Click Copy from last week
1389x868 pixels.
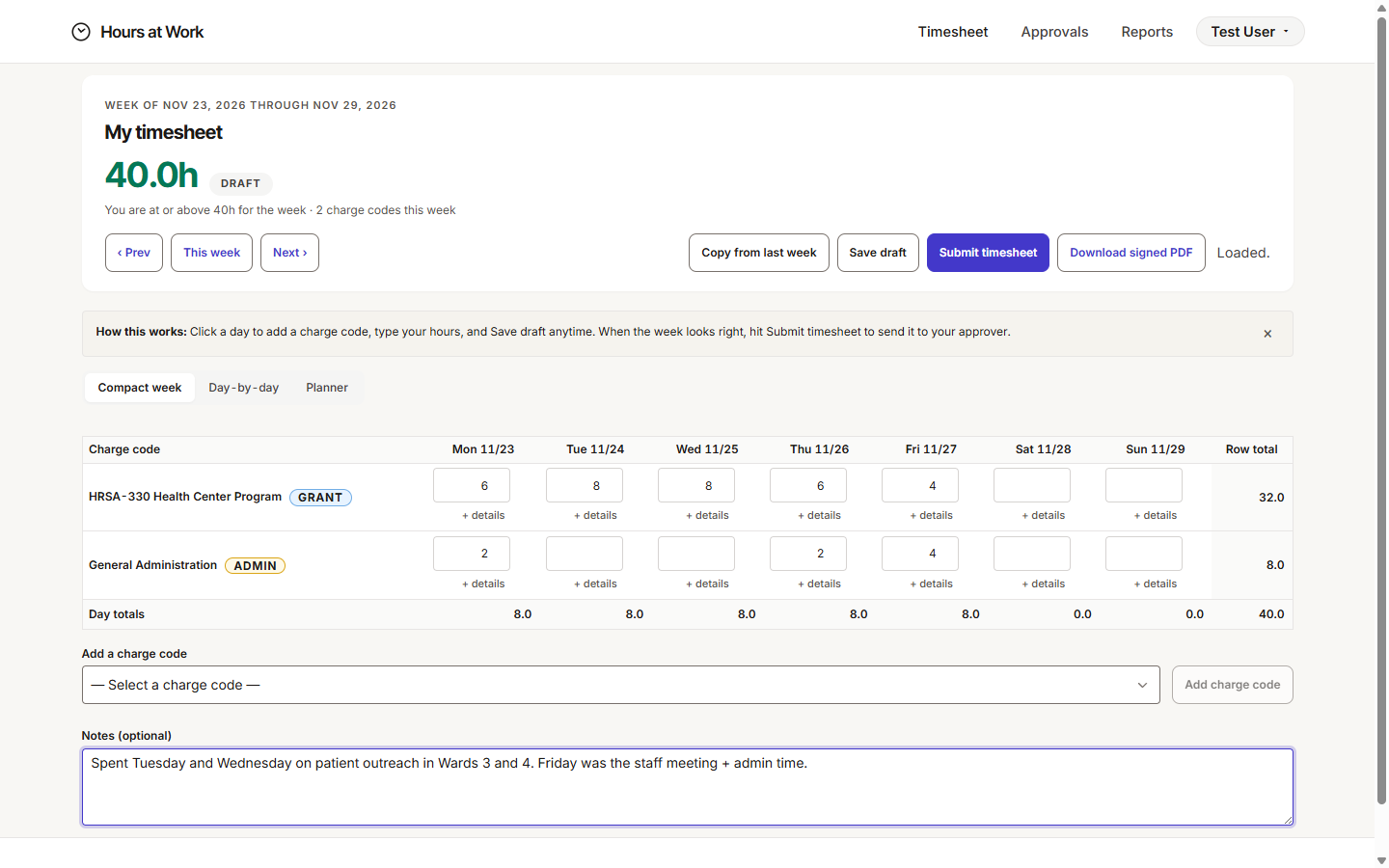pyautogui.click(x=759, y=253)
